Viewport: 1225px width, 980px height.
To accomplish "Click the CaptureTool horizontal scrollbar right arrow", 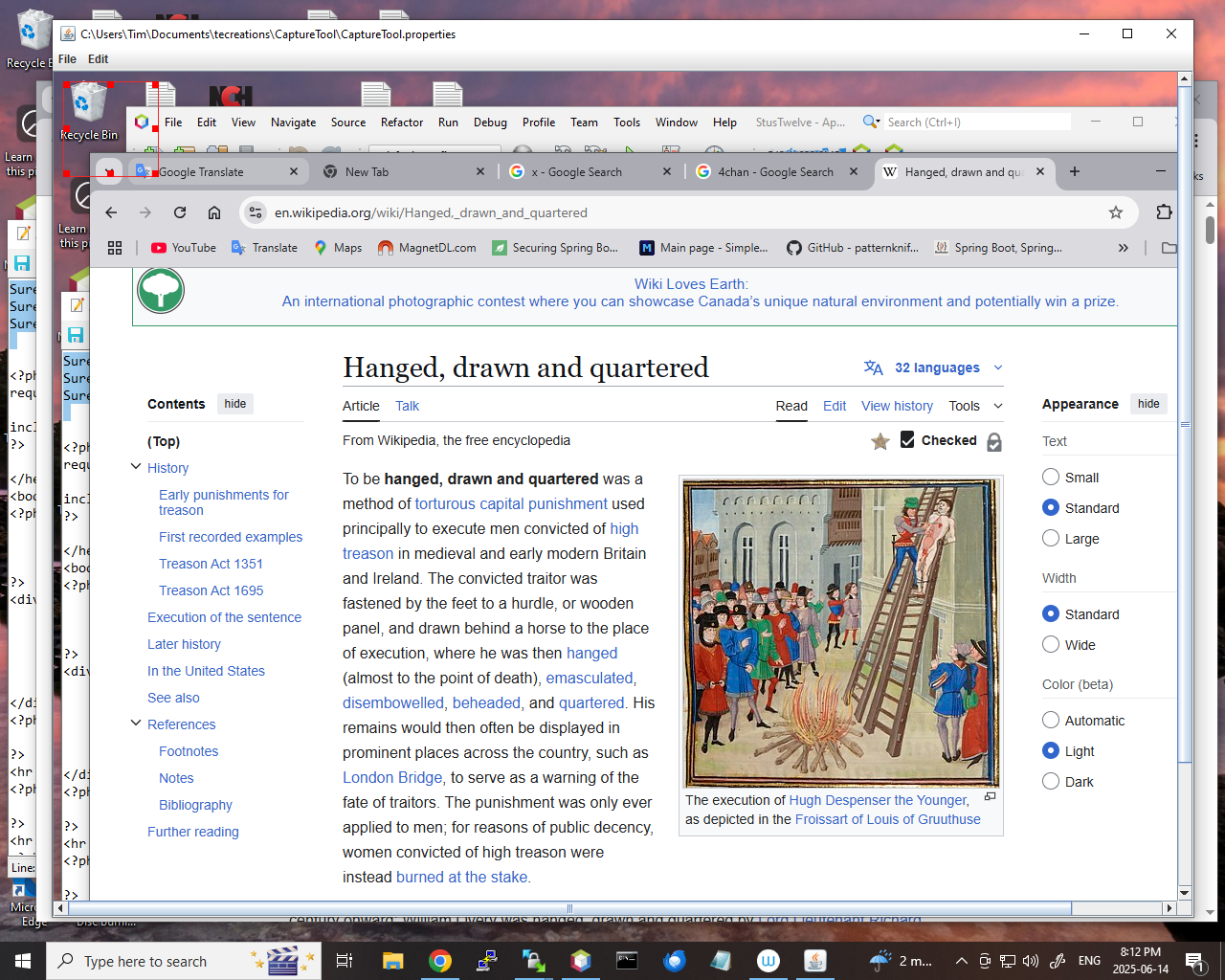I will coord(1169,907).
